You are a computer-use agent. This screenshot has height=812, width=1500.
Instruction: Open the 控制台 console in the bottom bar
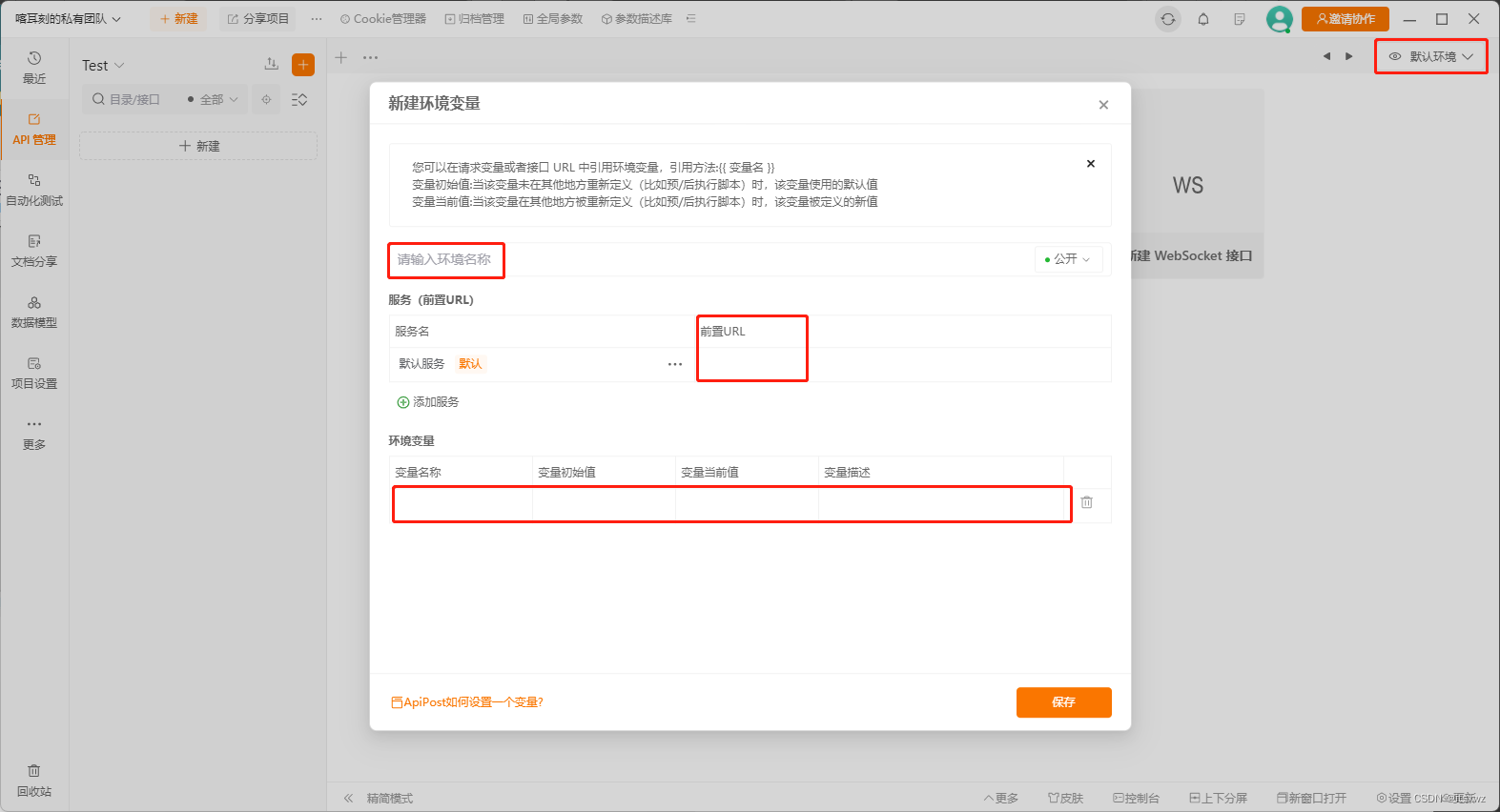(1136, 798)
